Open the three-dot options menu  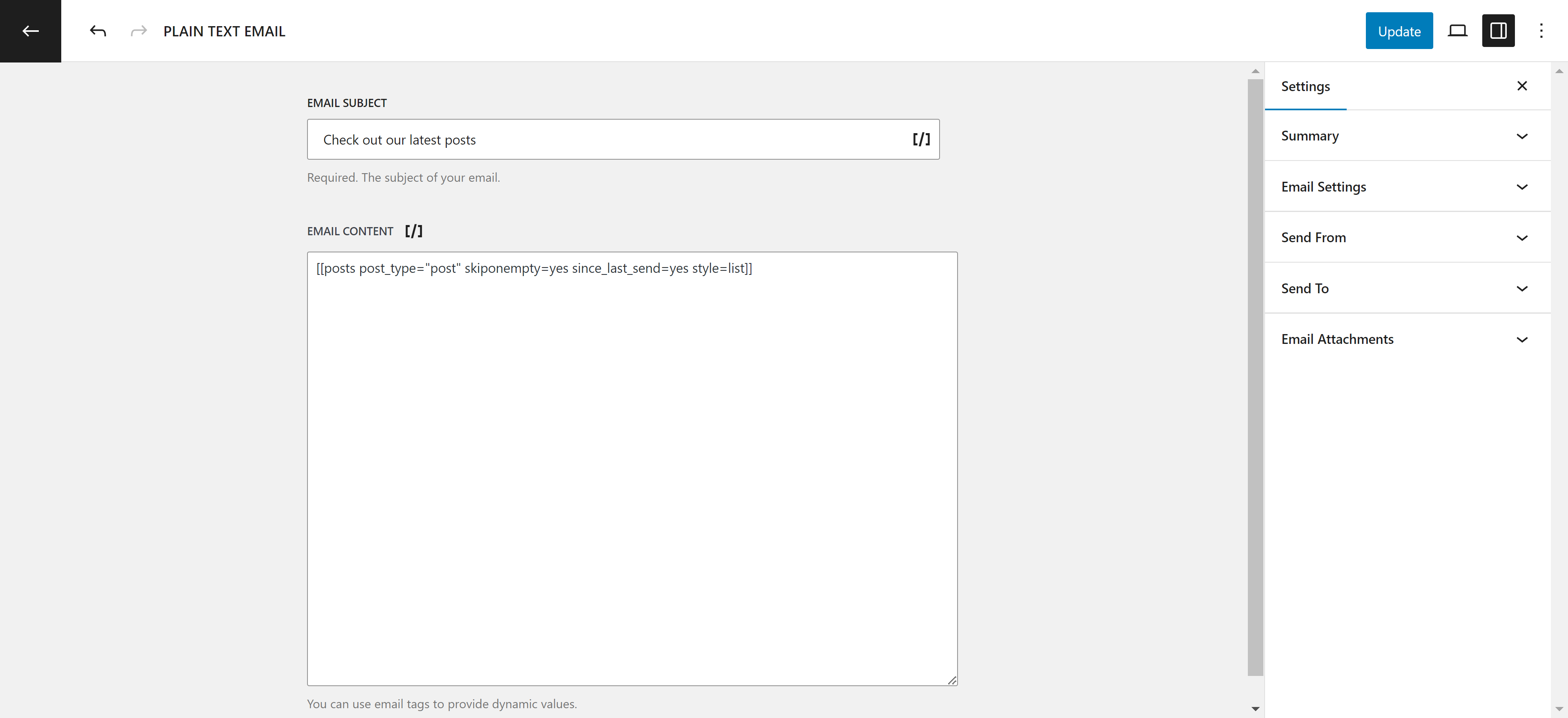[1541, 31]
